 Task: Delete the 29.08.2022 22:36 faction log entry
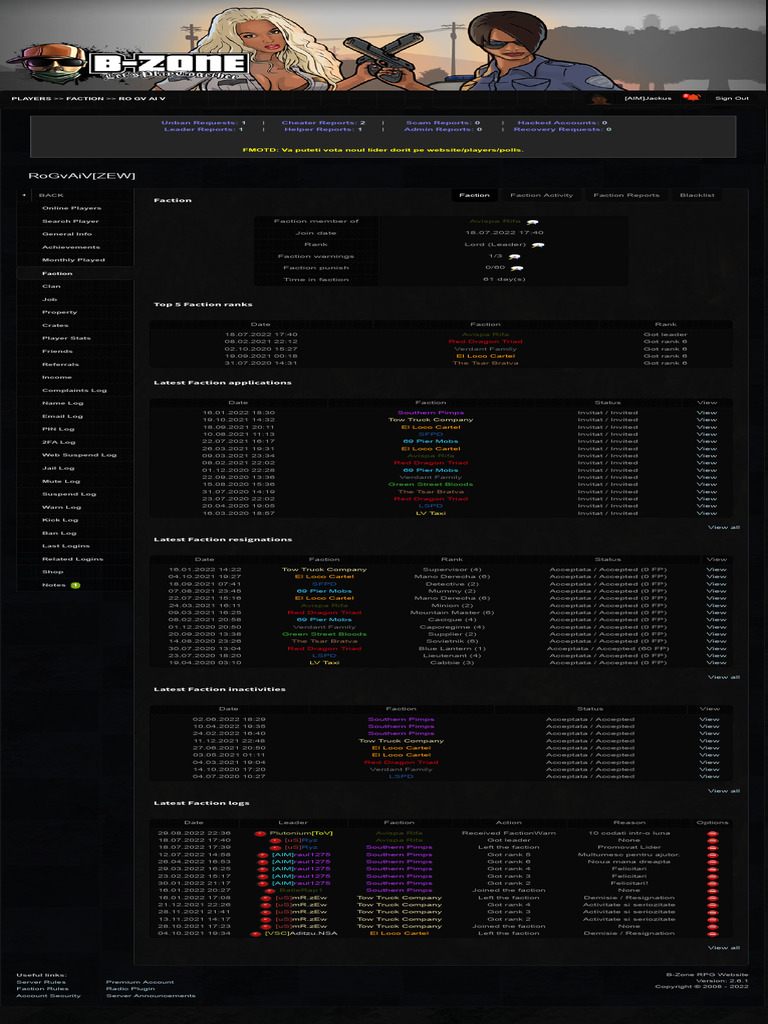[712, 833]
